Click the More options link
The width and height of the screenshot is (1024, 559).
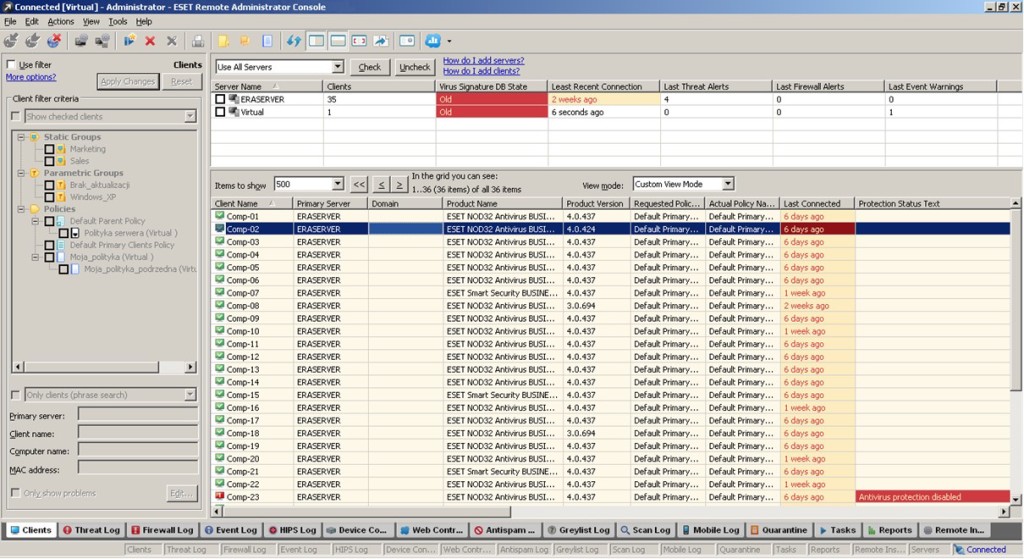tap(31, 77)
